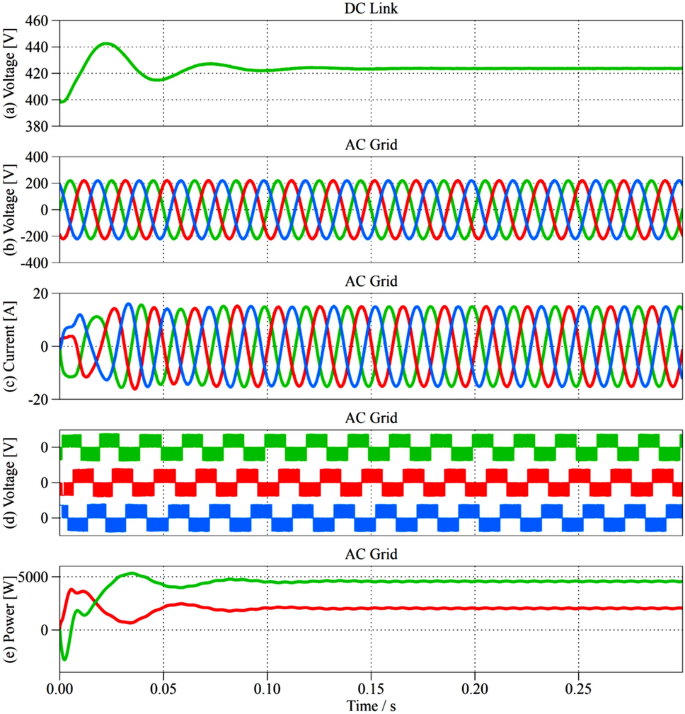Select the "AC Grid" title above plot (b)
Image resolution: width=685 pixels, height=714 pixels.
pos(371,145)
